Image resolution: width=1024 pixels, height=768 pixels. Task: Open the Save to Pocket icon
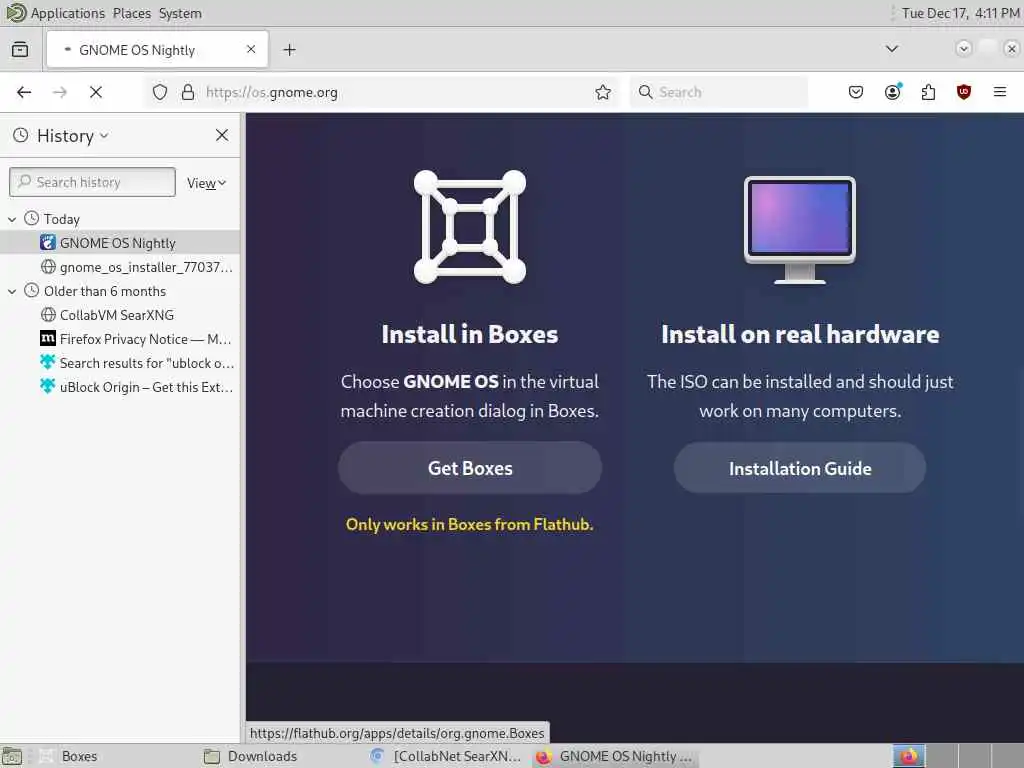coord(856,92)
